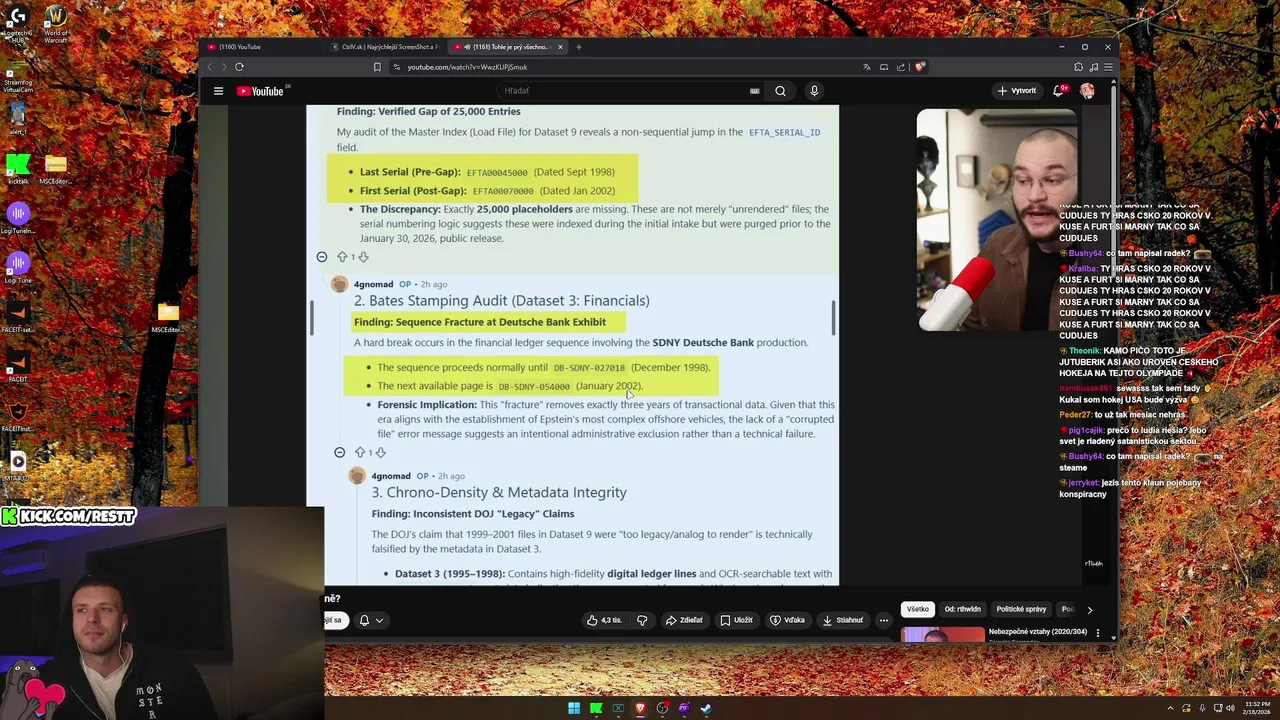1280x720 pixels.
Task: Show next filter chips arrow
Action: pyautogui.click(x=1089, y=609)
